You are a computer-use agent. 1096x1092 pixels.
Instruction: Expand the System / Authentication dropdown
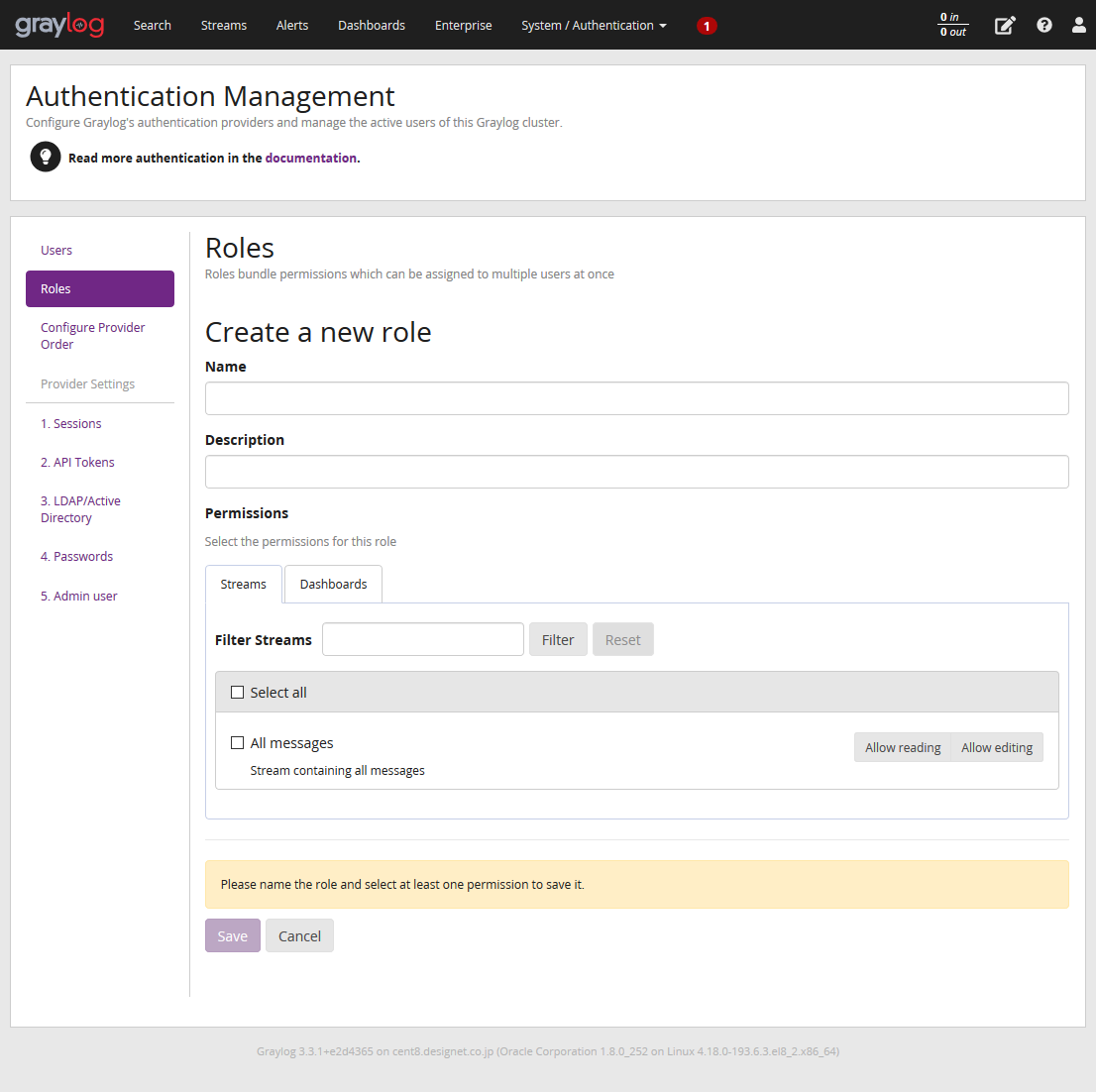(594, 26)
